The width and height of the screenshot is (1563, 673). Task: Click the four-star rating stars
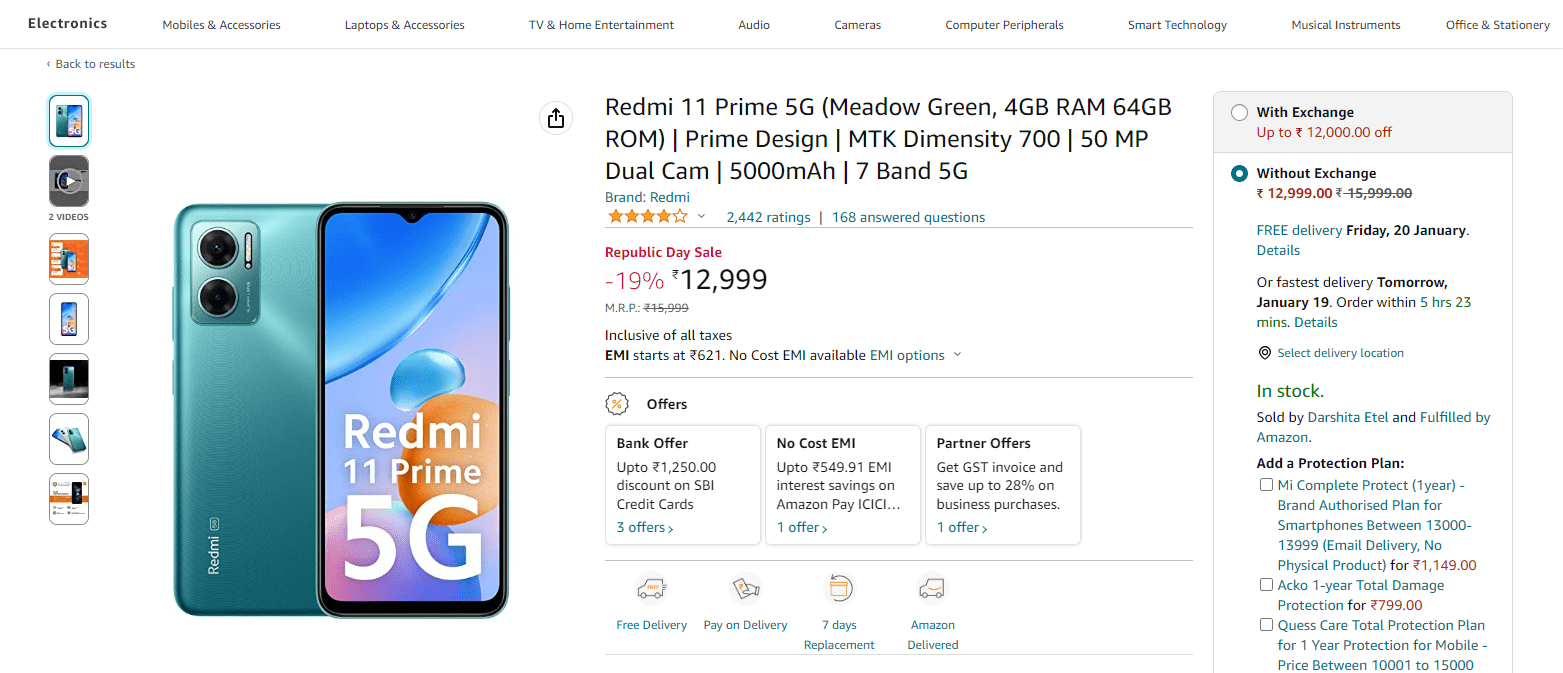tap(647, 215)
